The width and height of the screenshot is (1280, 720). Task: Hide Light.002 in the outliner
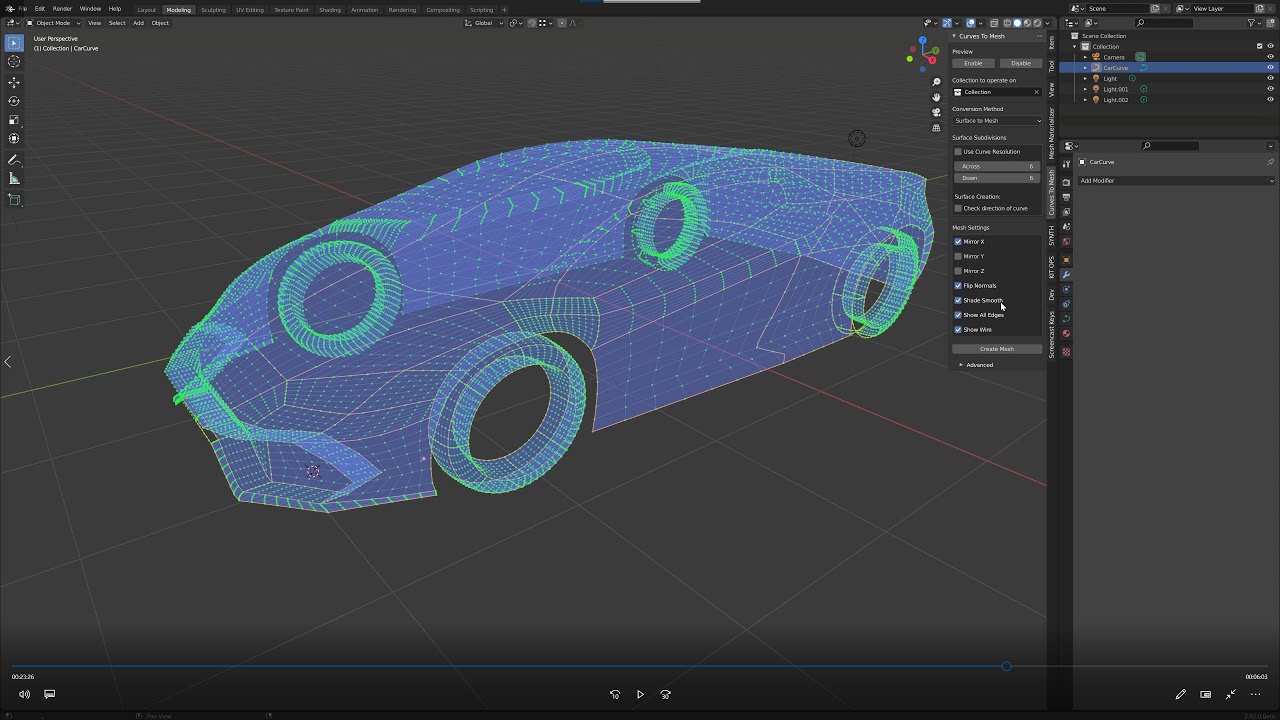(x=1271, y=100)
